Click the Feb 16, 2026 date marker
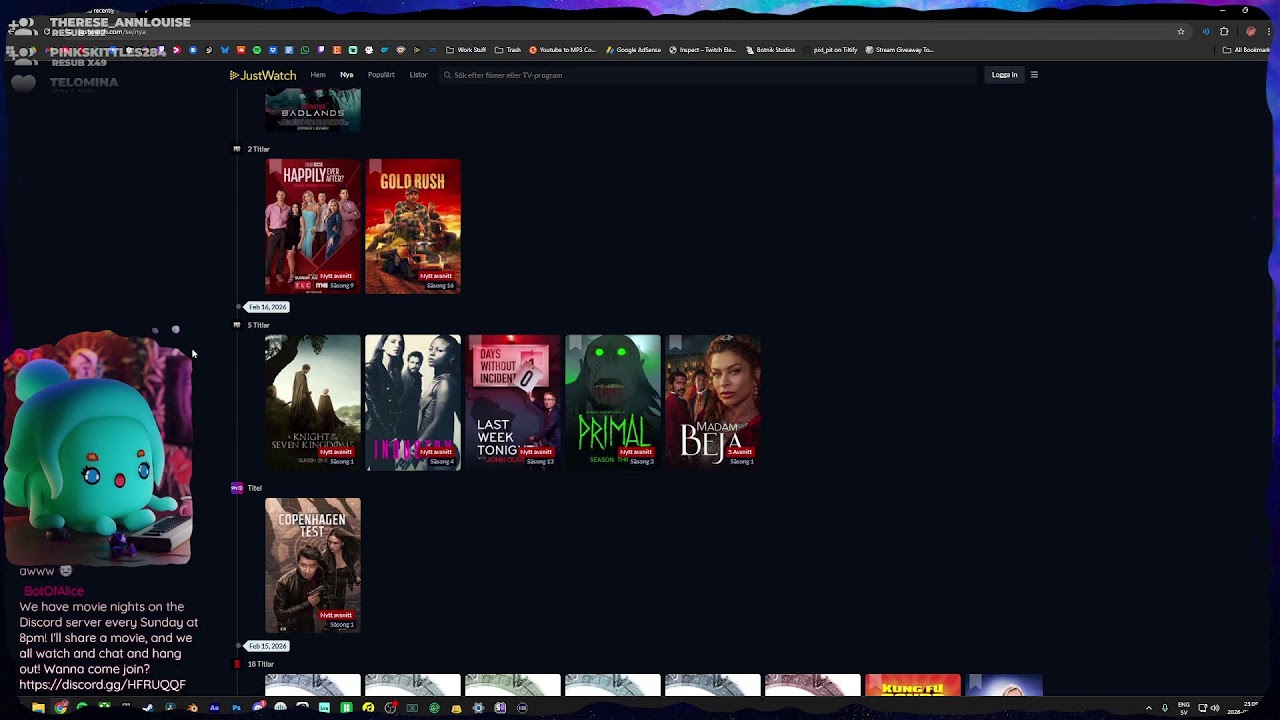The height and width of the screenshot is (720, 1280). [267, 307]
